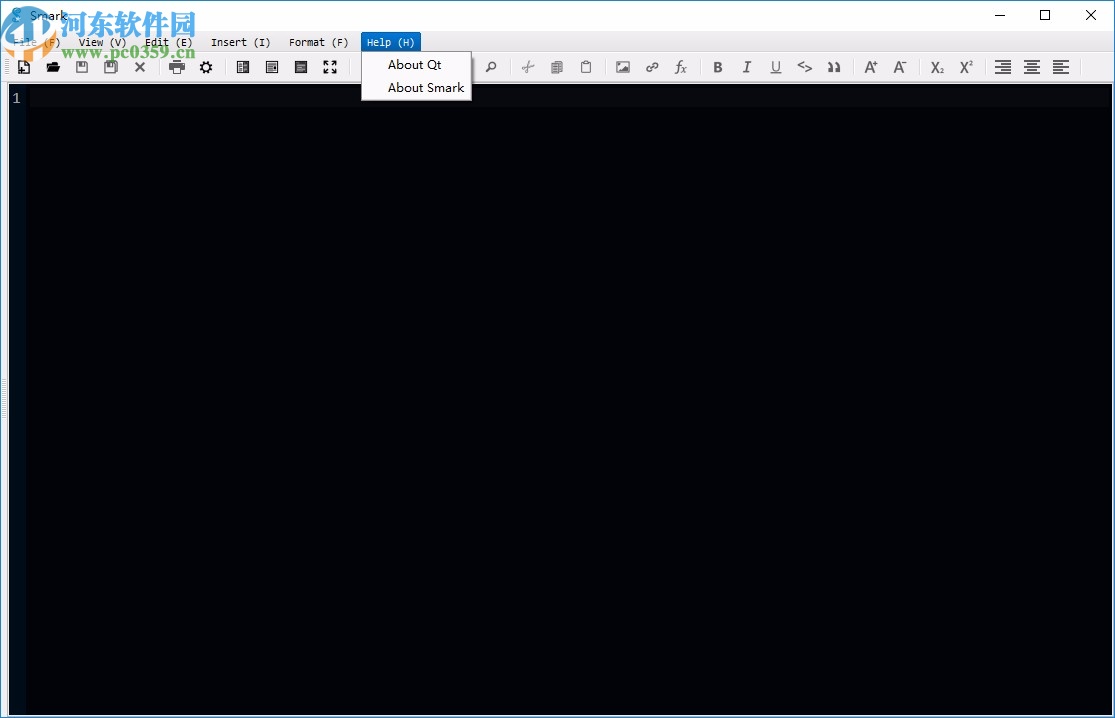Select About Qt from Help menu

pos(413,64)
